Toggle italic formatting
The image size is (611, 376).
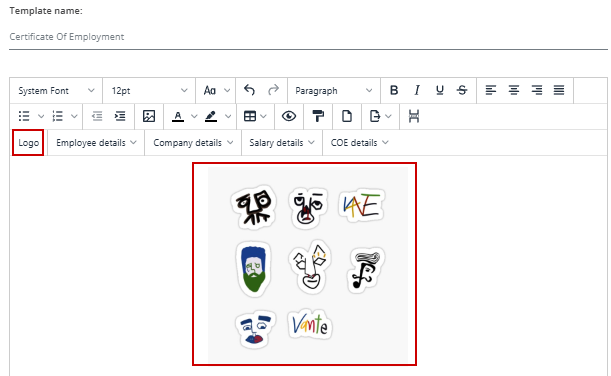417,90
